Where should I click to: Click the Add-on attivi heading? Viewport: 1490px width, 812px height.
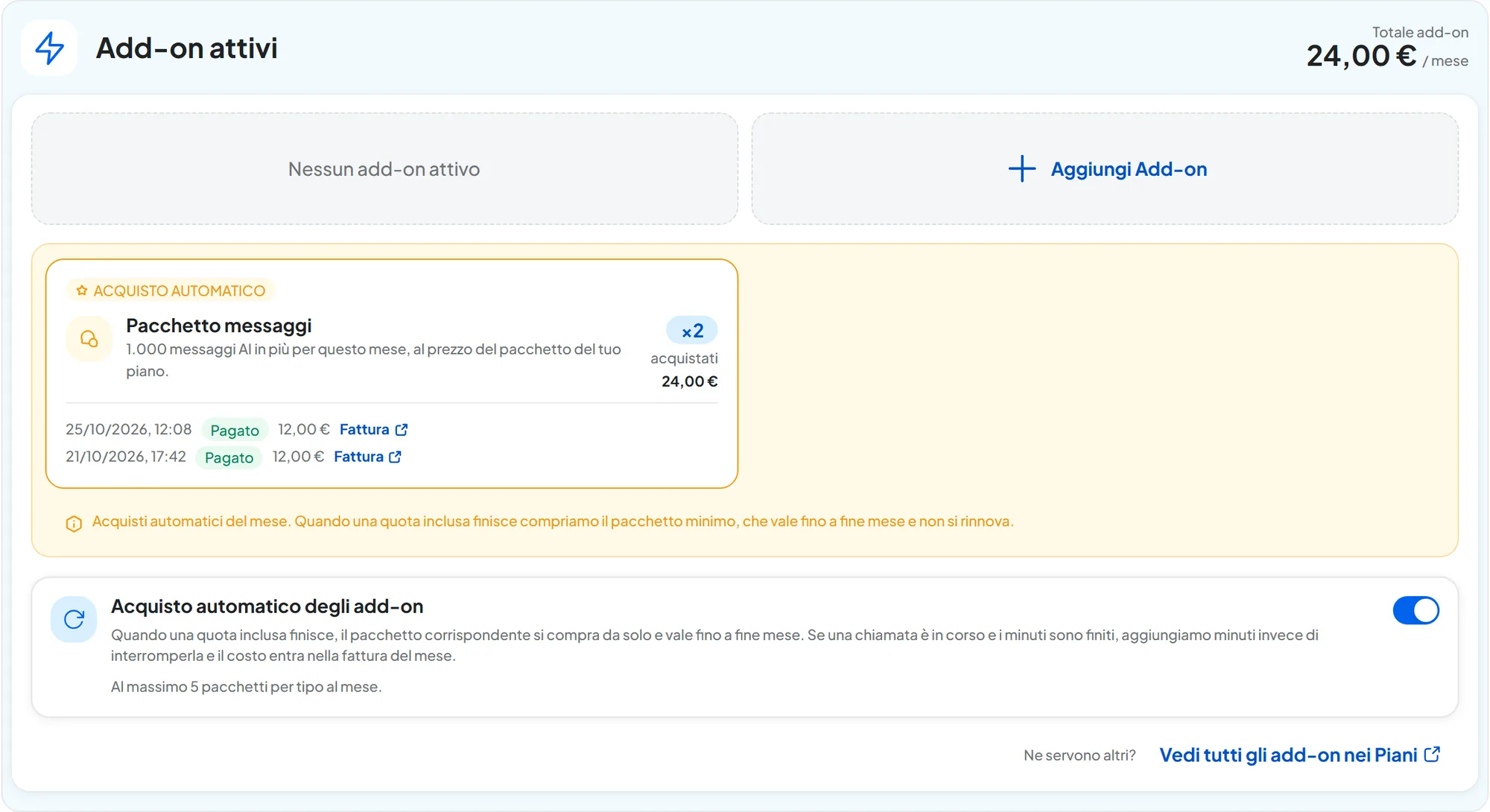[x=187, y=48]
